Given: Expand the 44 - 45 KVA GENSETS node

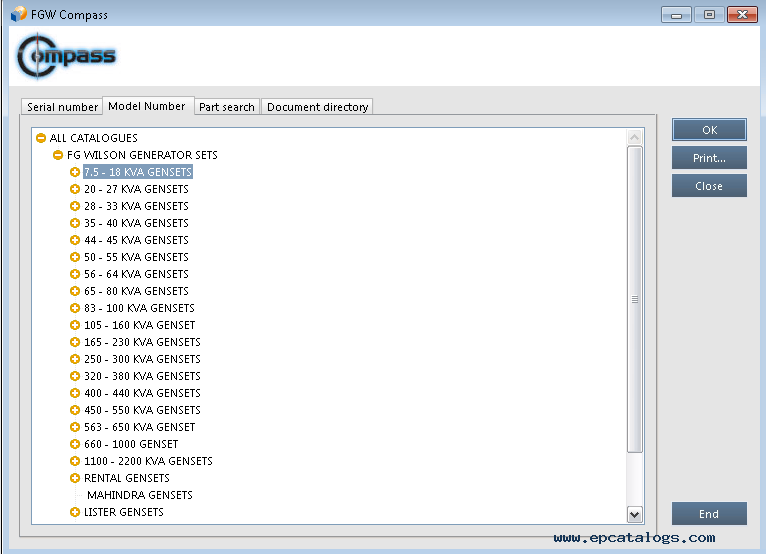Looking at the screenshot, I should coord(75,240).
